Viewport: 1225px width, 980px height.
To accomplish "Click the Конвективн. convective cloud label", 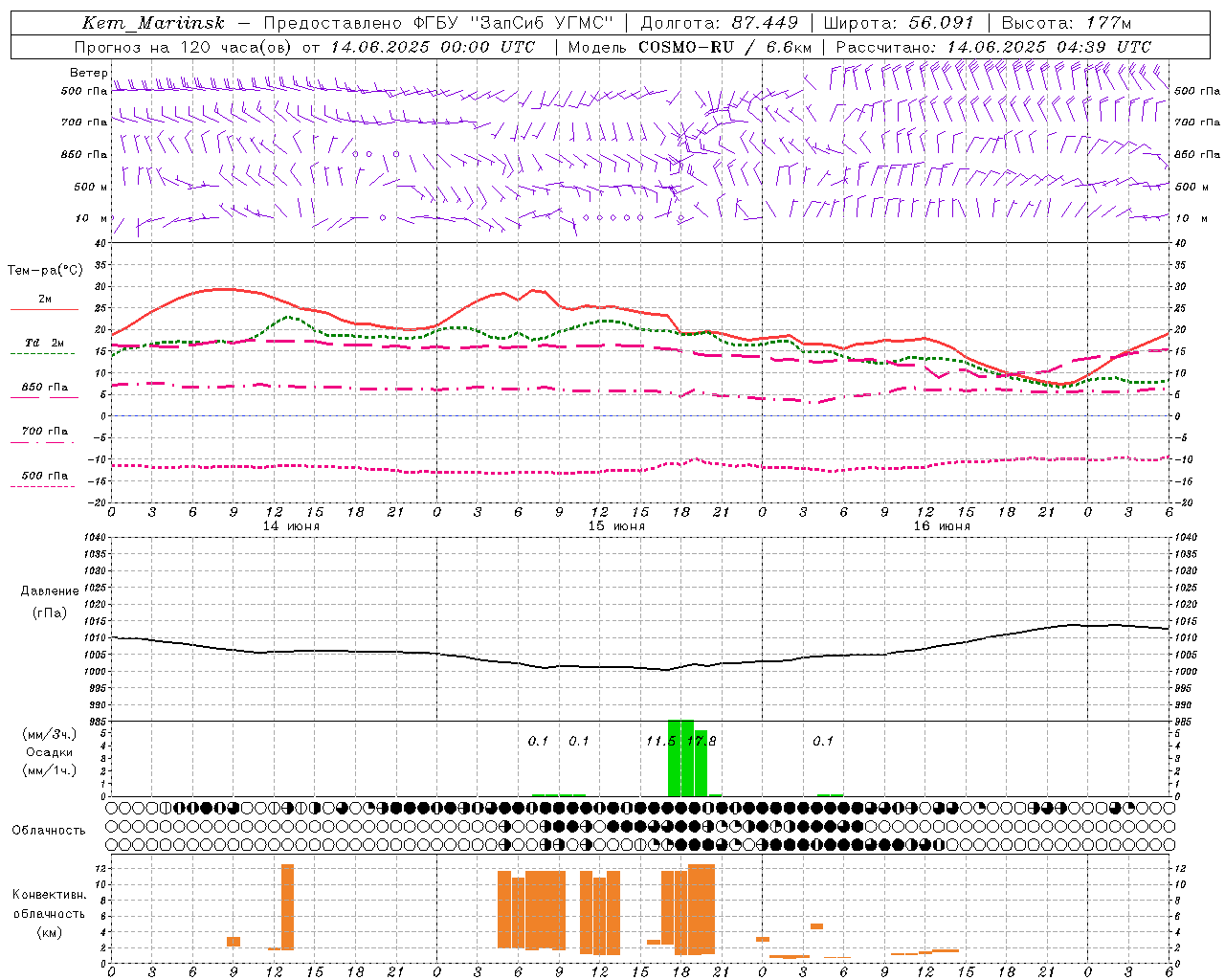I will point(49,895).
